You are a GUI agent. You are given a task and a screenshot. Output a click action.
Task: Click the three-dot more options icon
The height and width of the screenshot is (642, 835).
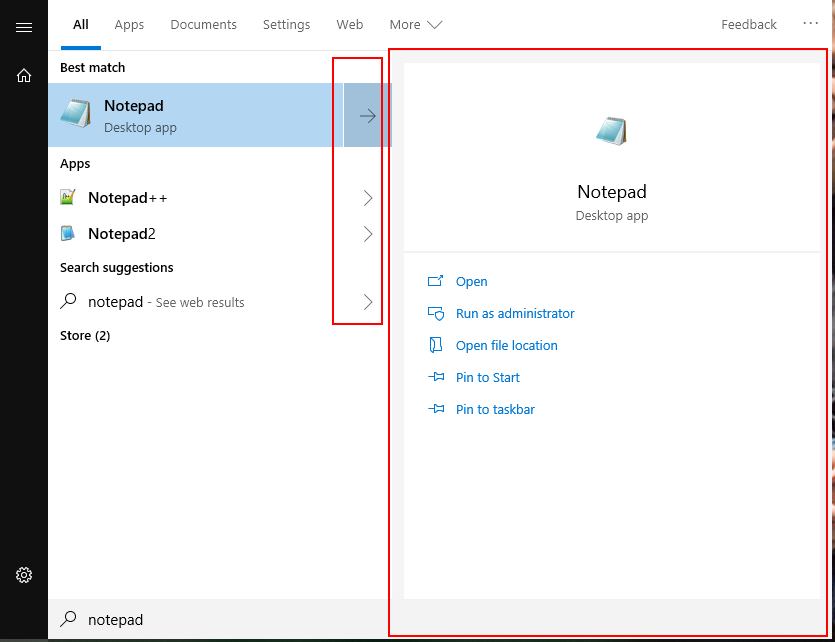click(810, 24)
